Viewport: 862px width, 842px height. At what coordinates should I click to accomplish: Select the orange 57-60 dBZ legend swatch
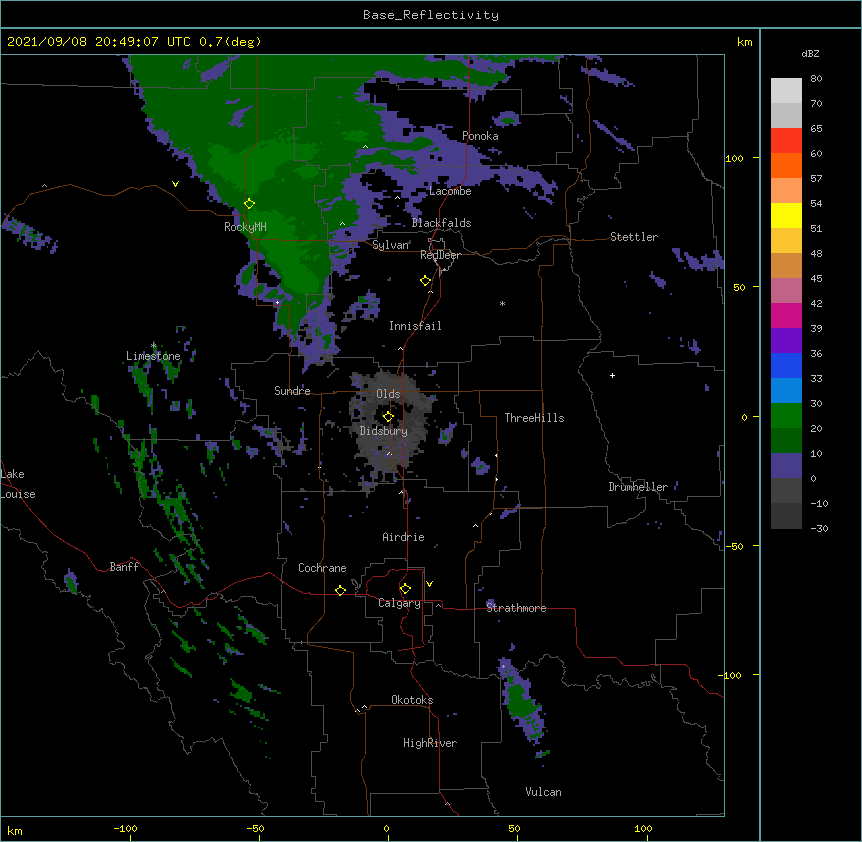point(786,165)
